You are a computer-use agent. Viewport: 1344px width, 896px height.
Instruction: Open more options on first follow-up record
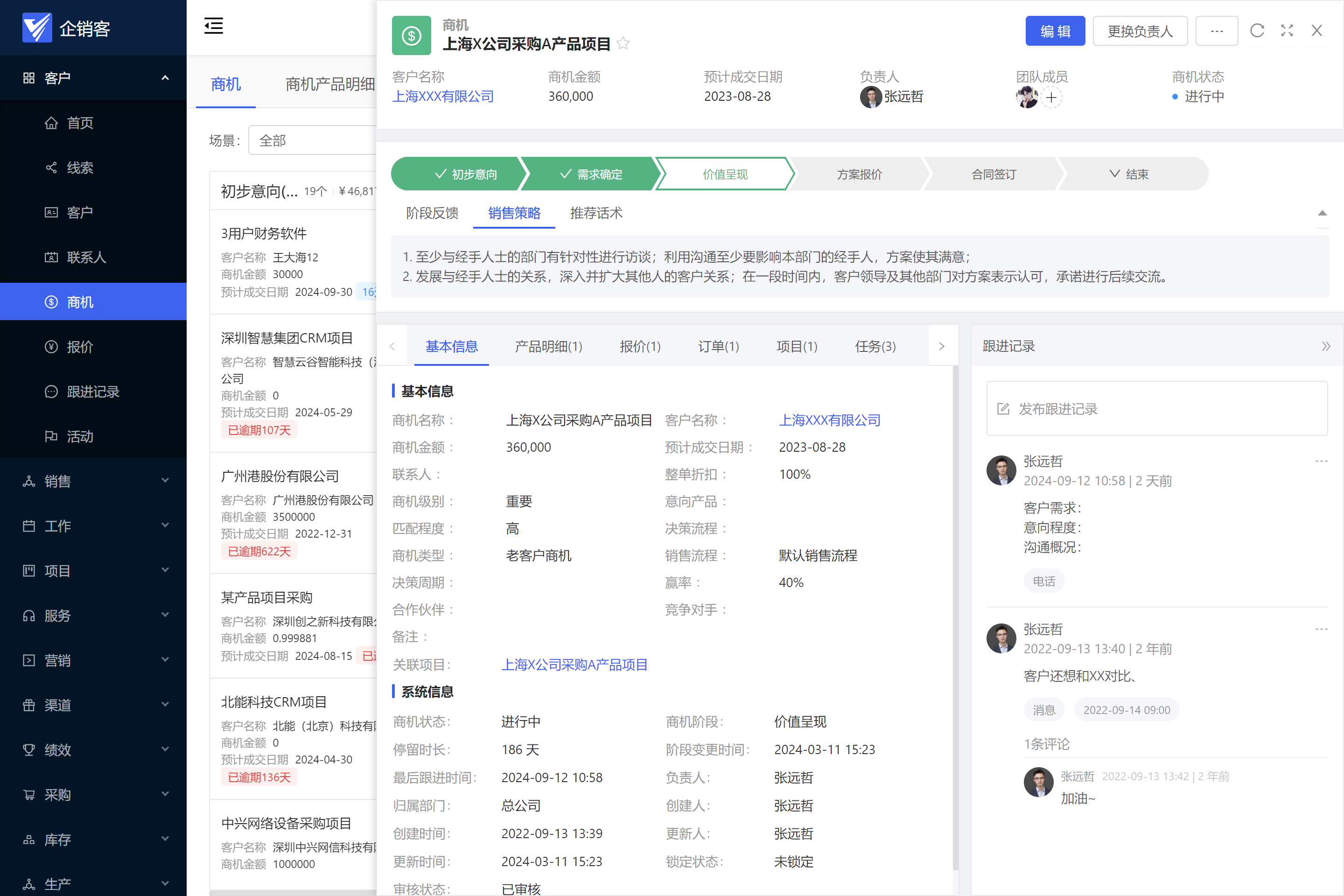[1321, 461]
